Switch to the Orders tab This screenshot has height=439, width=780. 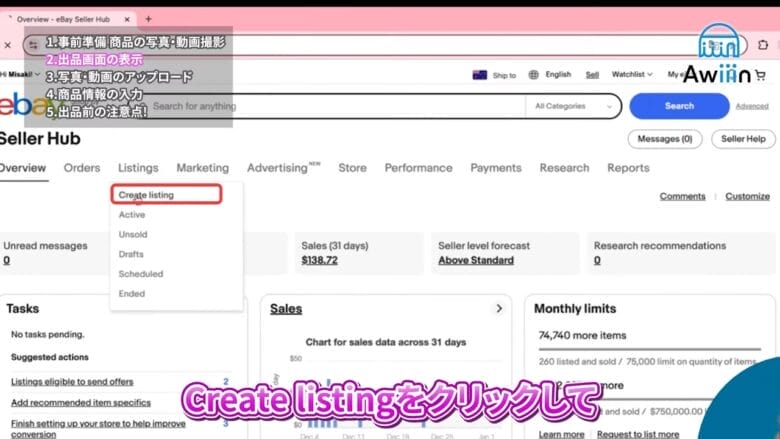[82, 168]
